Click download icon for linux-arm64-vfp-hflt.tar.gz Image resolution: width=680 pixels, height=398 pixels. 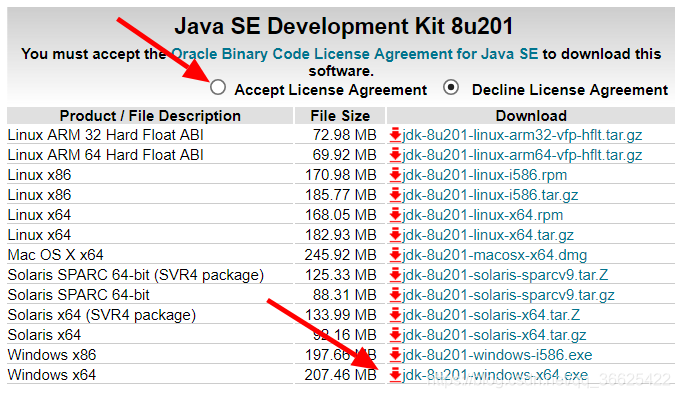tap(395, 155)
